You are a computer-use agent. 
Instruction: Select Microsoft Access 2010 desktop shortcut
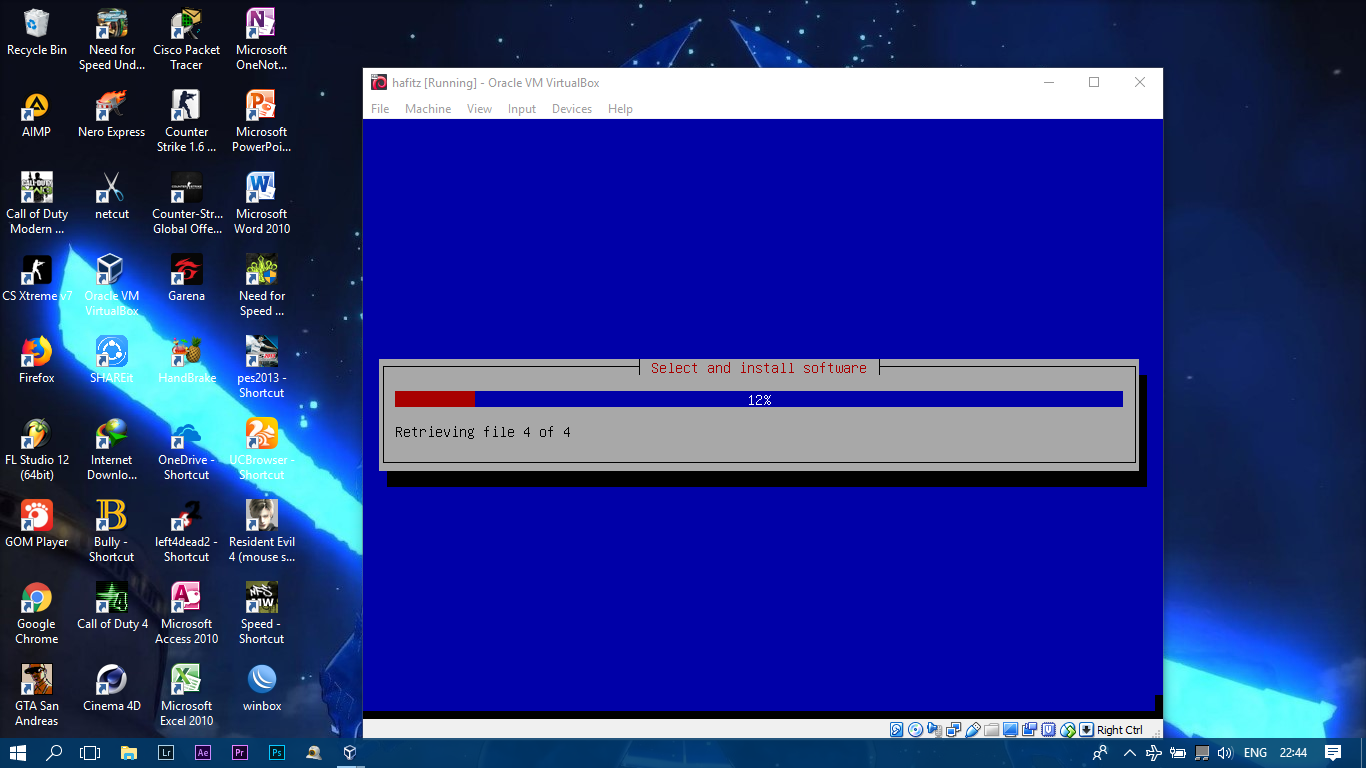click(187, 614)
